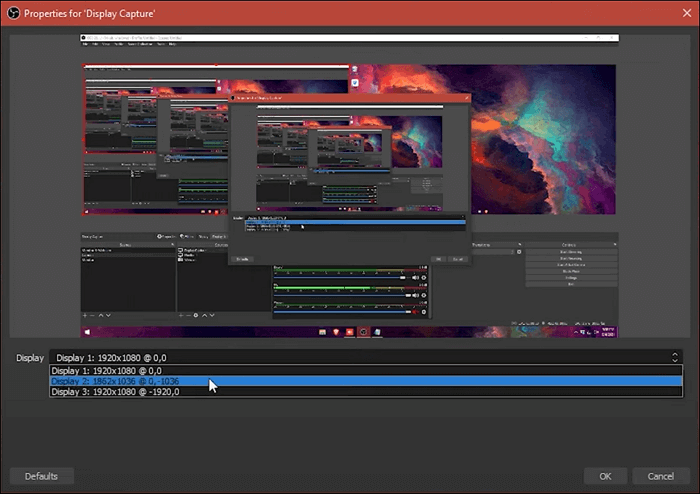The height and width of the screenshot is (494, 700).
Task: Click the circled OBS icon in the previewed taskbar
Action: [364, 331]
